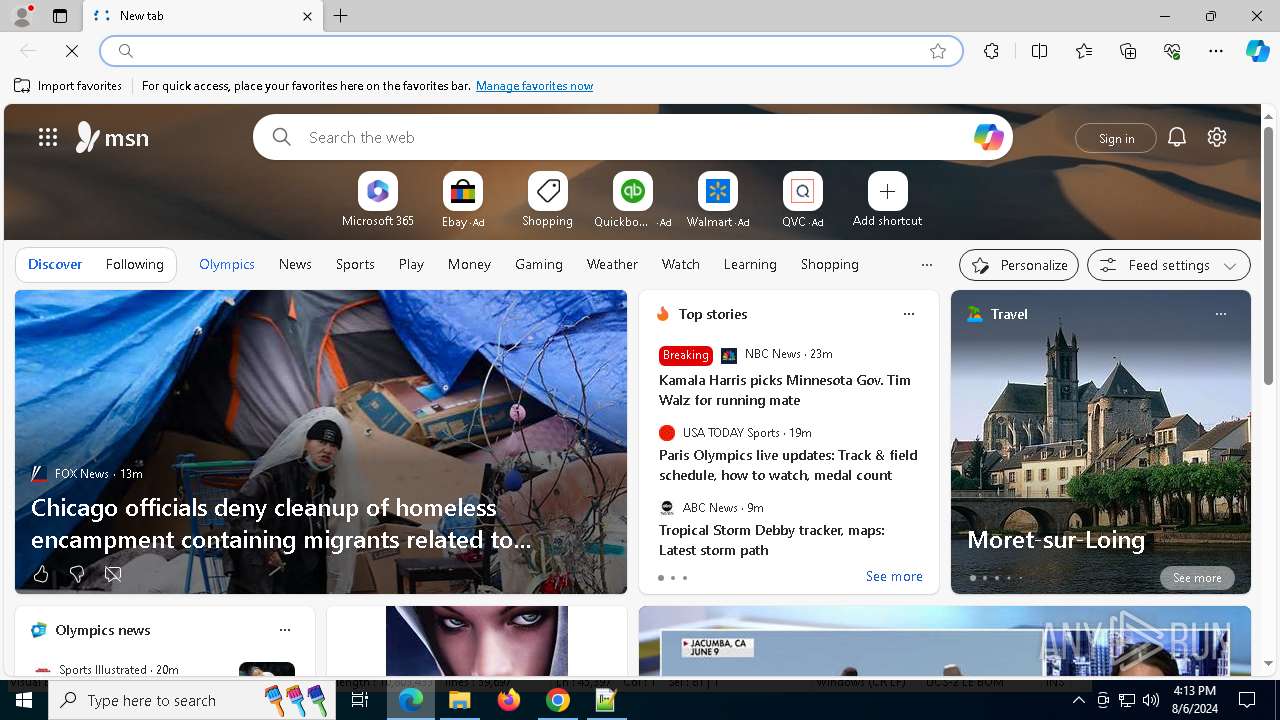Show more feed categories ellipsis
Screen dimensions: 1280x720
(926, 265)
